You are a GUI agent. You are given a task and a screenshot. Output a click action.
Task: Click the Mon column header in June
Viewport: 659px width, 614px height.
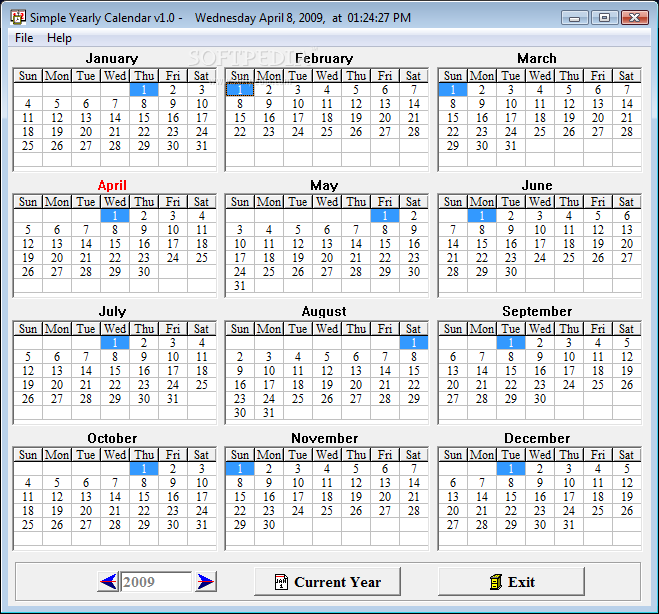click(482, 202)
